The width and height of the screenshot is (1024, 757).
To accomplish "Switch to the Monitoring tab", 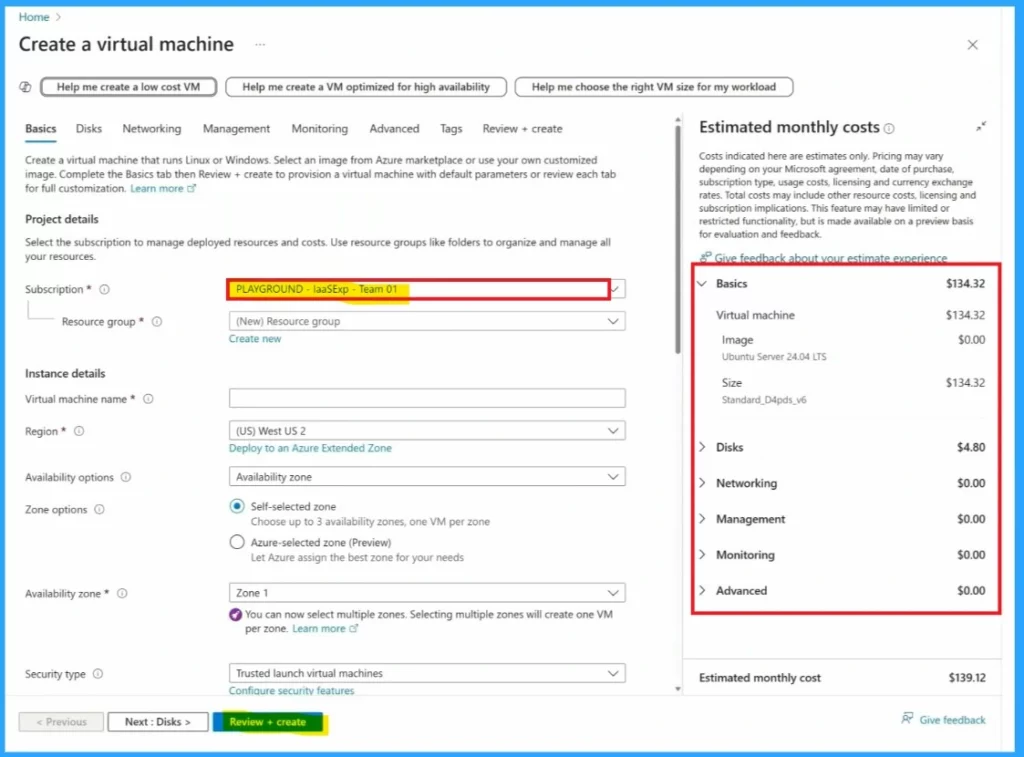I will [x=320, y=129].
